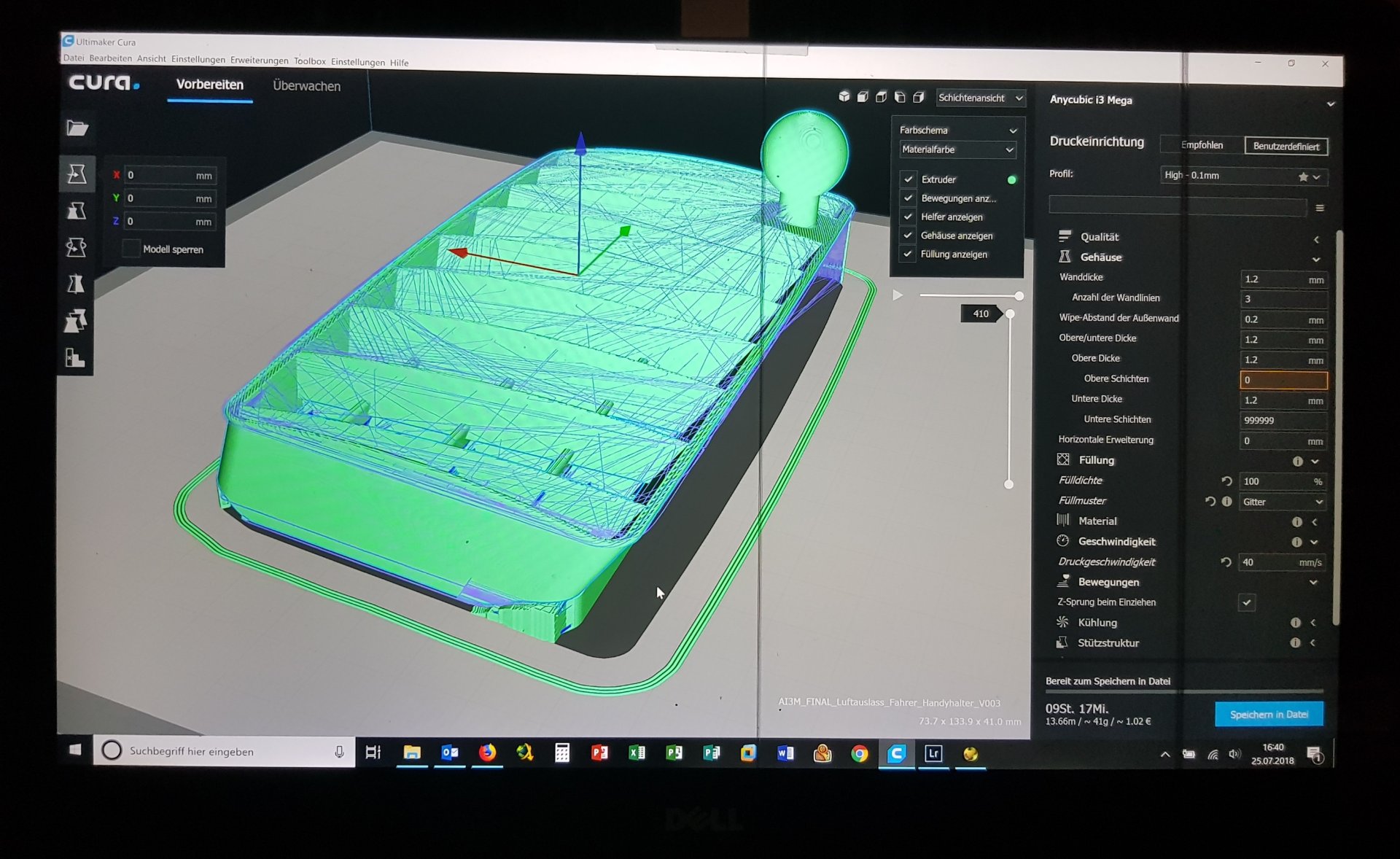This screenshot has width=1400, height=859.
Task: Open the Hilfe menu
Action: click(400, 63)
